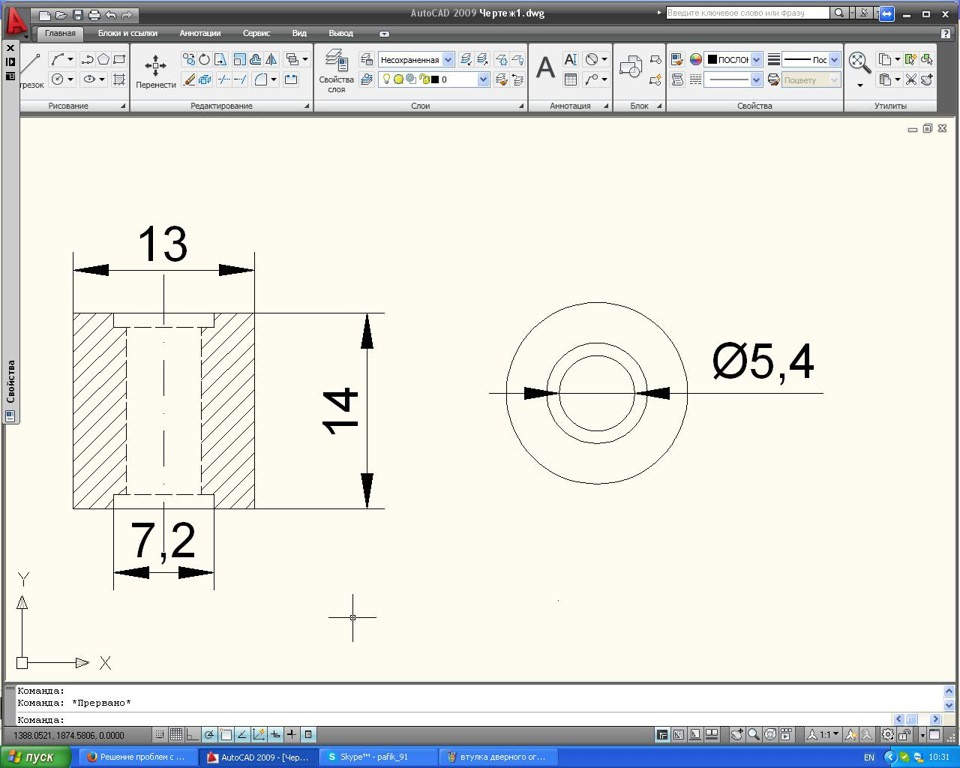
Task: Toggle Dynamic UCS in the status bar
Action: tap(259, 734)
